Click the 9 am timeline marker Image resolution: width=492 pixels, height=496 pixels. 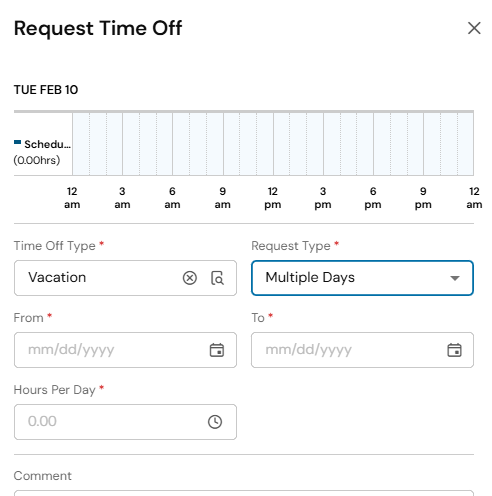[222, 198]
